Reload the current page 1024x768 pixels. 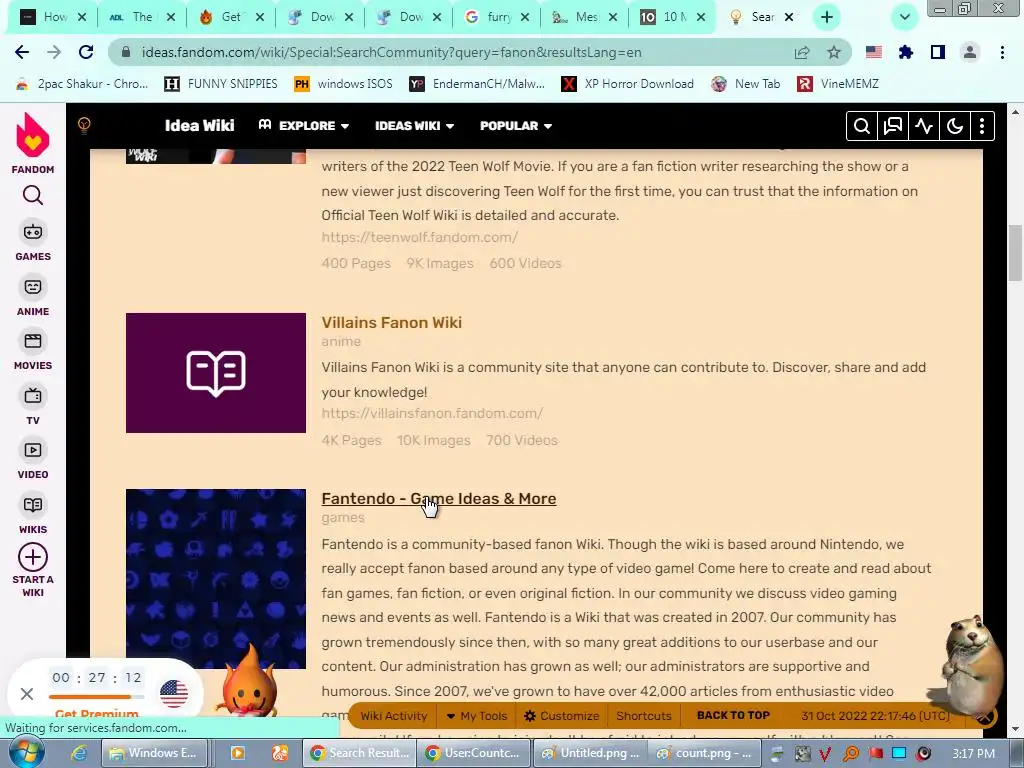pyautogui.click(x=86, y=52)
